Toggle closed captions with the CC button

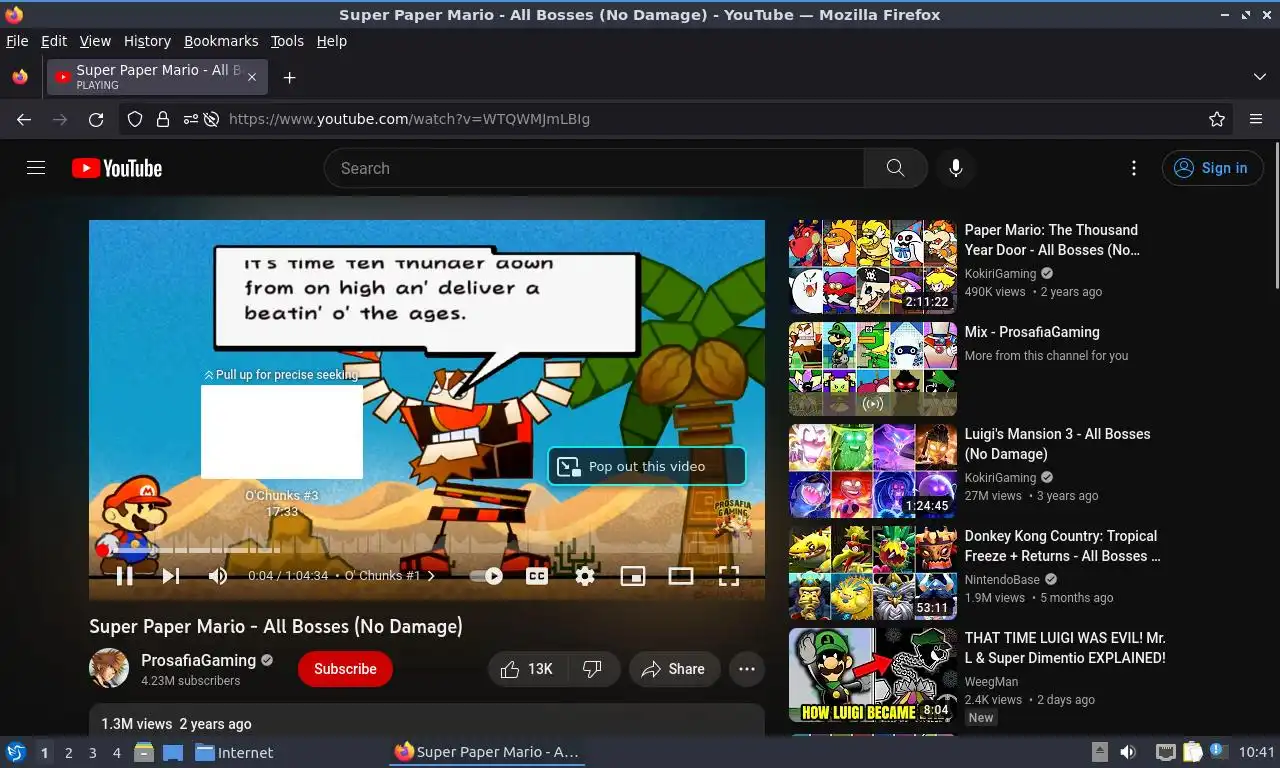537,576
